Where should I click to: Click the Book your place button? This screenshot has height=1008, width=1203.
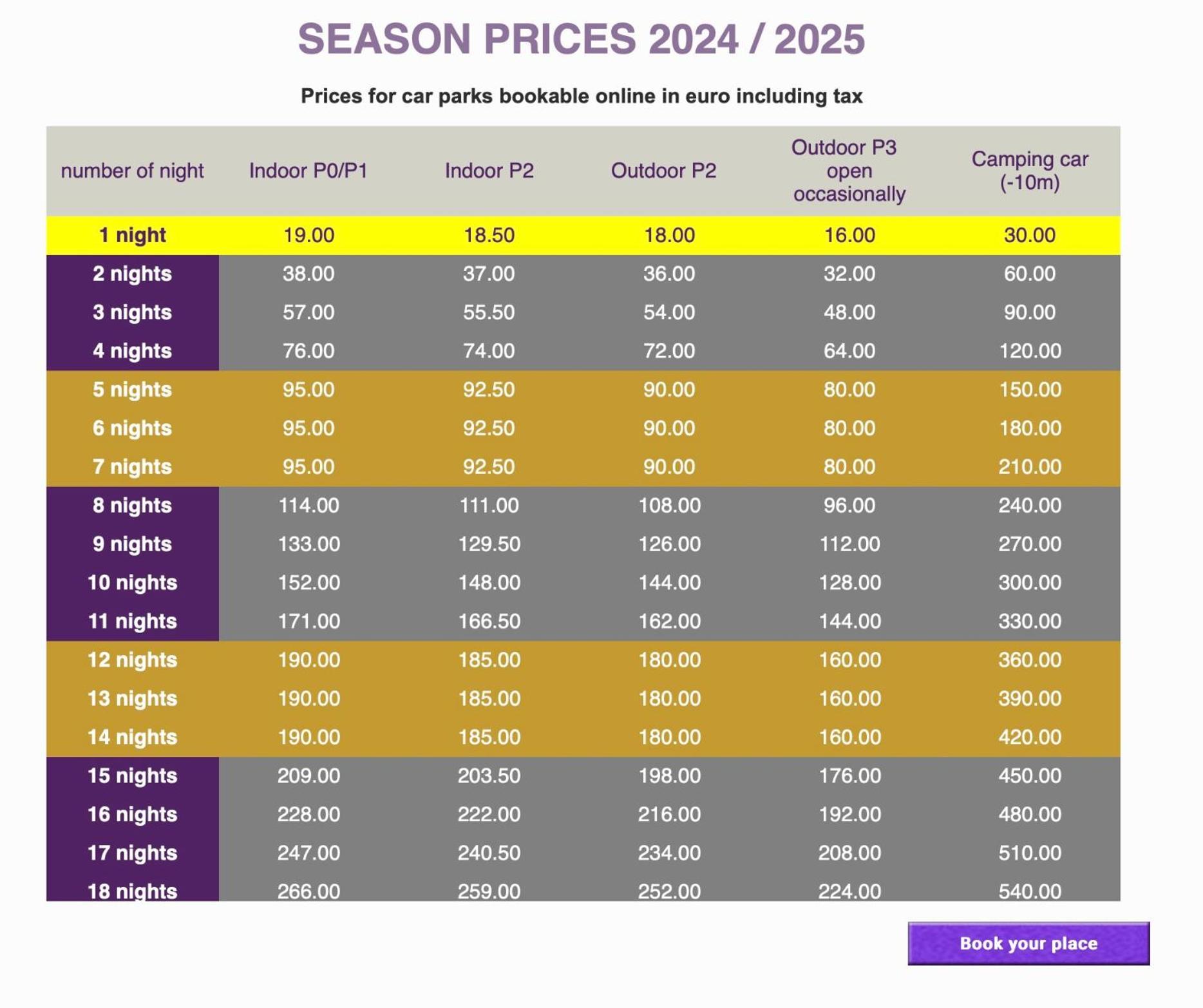pos(1028,943)
